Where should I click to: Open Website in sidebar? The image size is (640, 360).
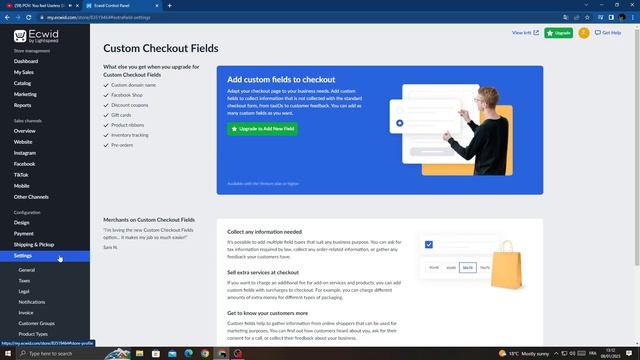(x=23, y=142)
